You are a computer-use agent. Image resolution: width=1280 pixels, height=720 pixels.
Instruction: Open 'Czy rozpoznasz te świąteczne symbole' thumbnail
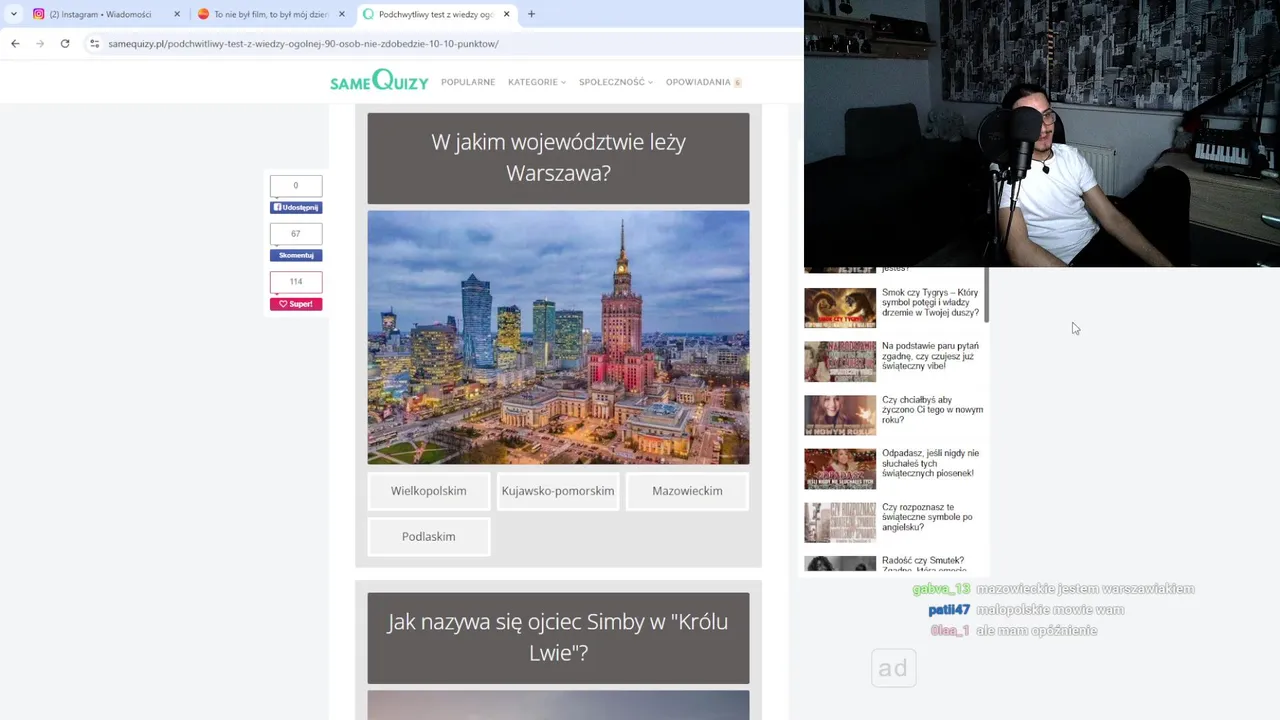pos(840,522)
